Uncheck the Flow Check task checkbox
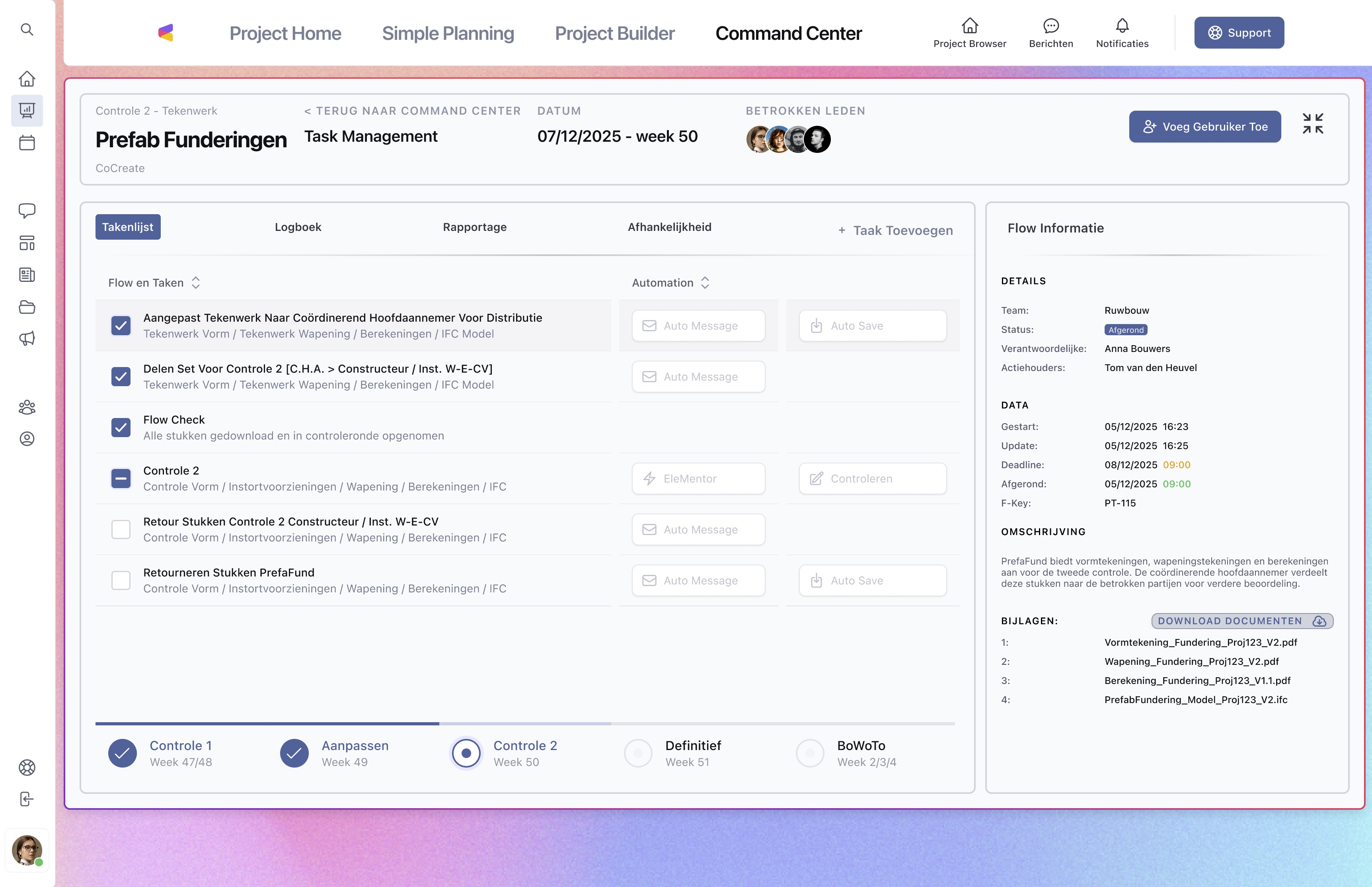 (x=121, y=427)
